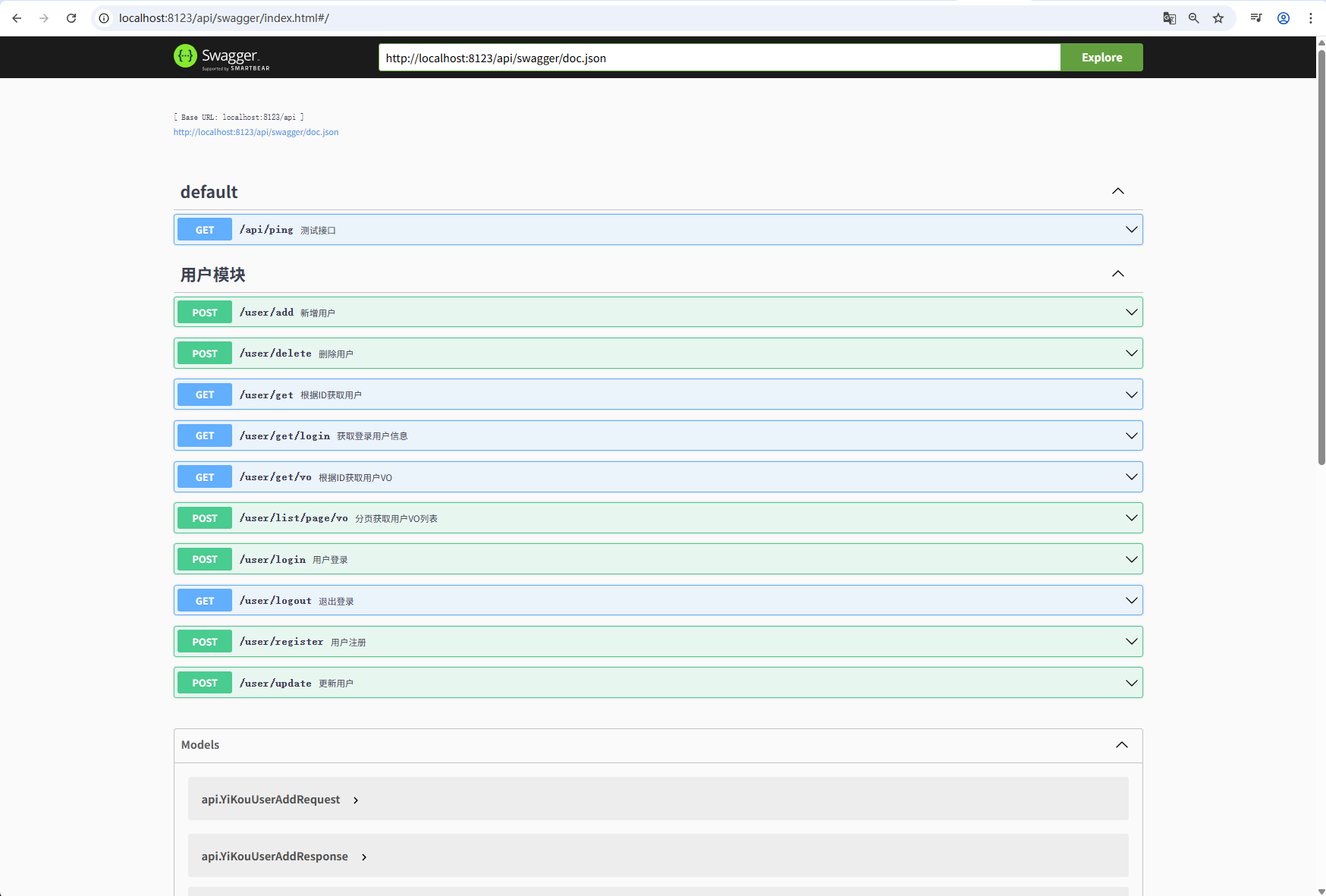Bookmark this page with star icon
1326x896 pixels.
(x=1218, y=18)
